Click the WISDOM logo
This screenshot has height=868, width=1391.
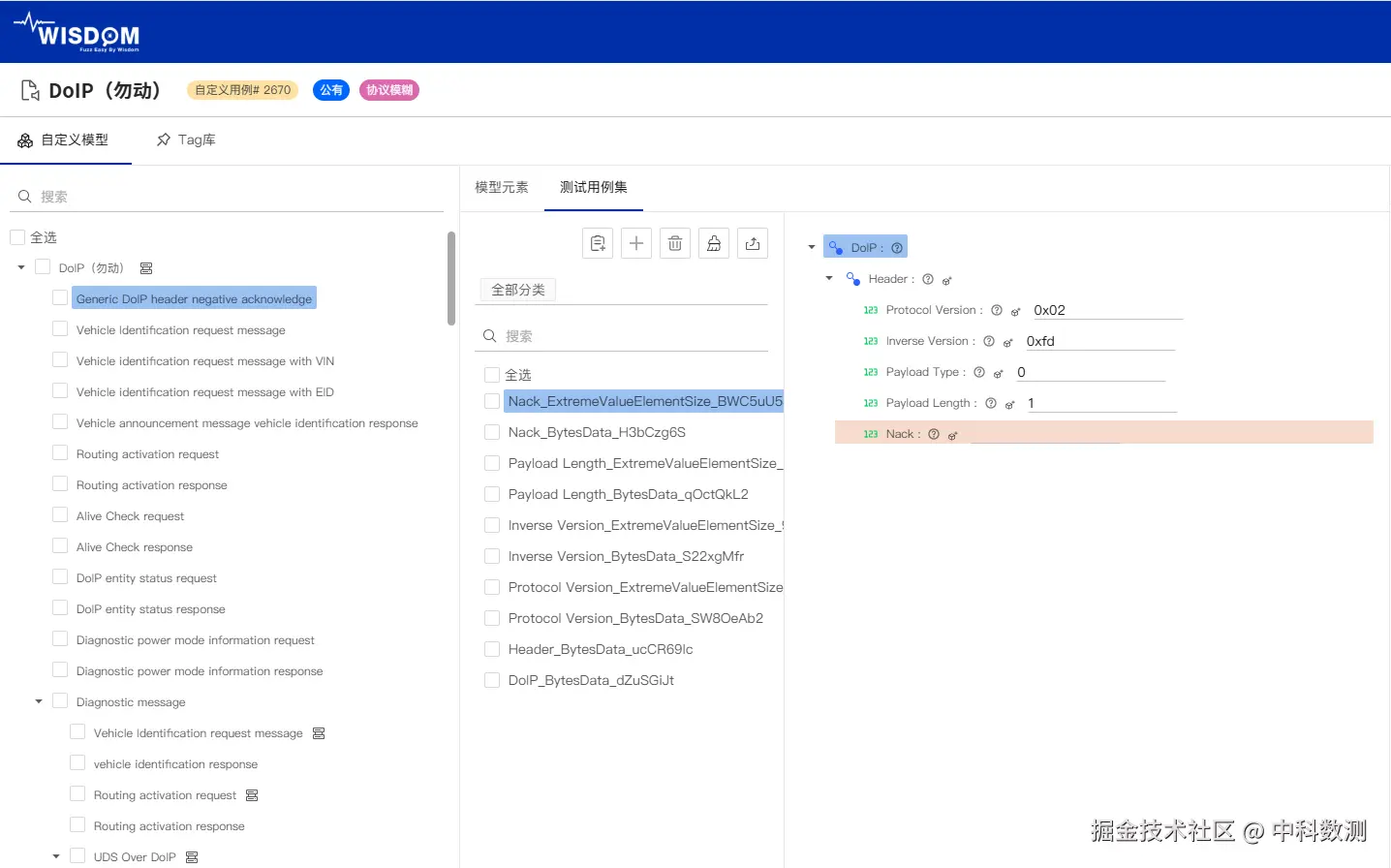click(77, 32)
